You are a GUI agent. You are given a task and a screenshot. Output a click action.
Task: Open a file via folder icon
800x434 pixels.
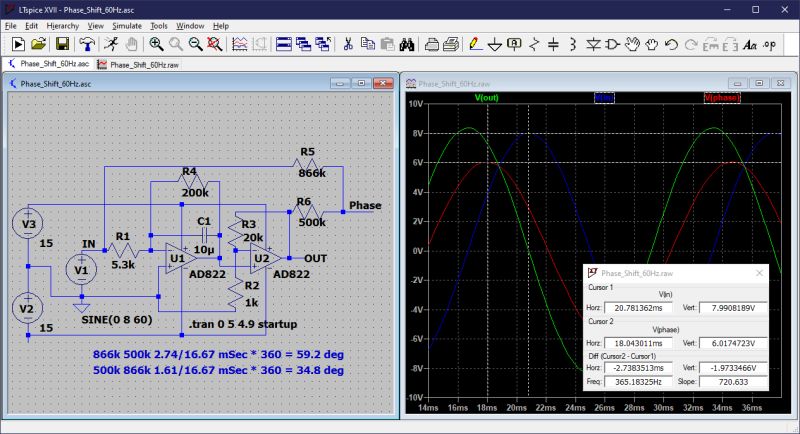click(38, 44)
